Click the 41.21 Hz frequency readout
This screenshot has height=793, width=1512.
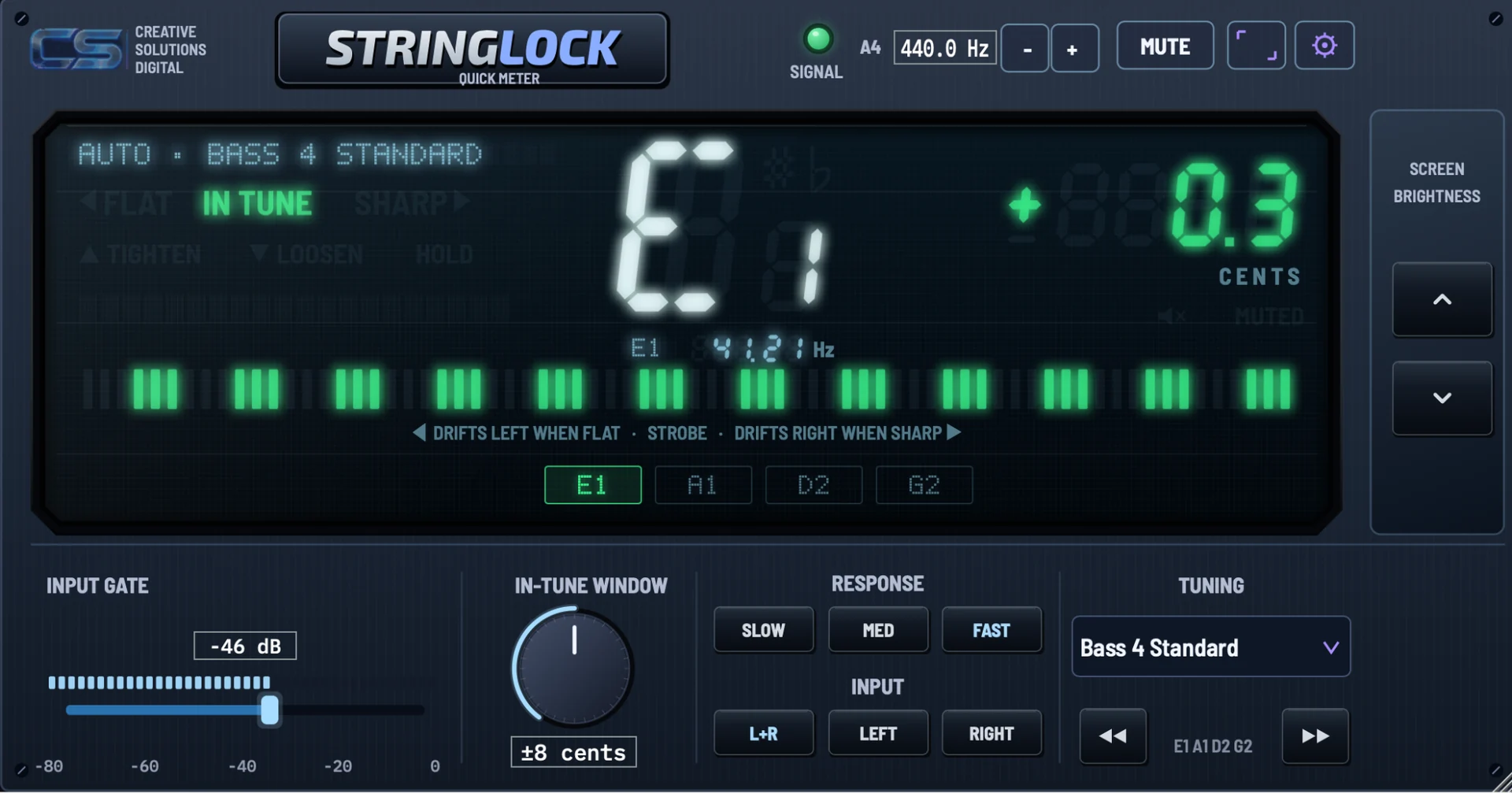(x=773, y=349)
